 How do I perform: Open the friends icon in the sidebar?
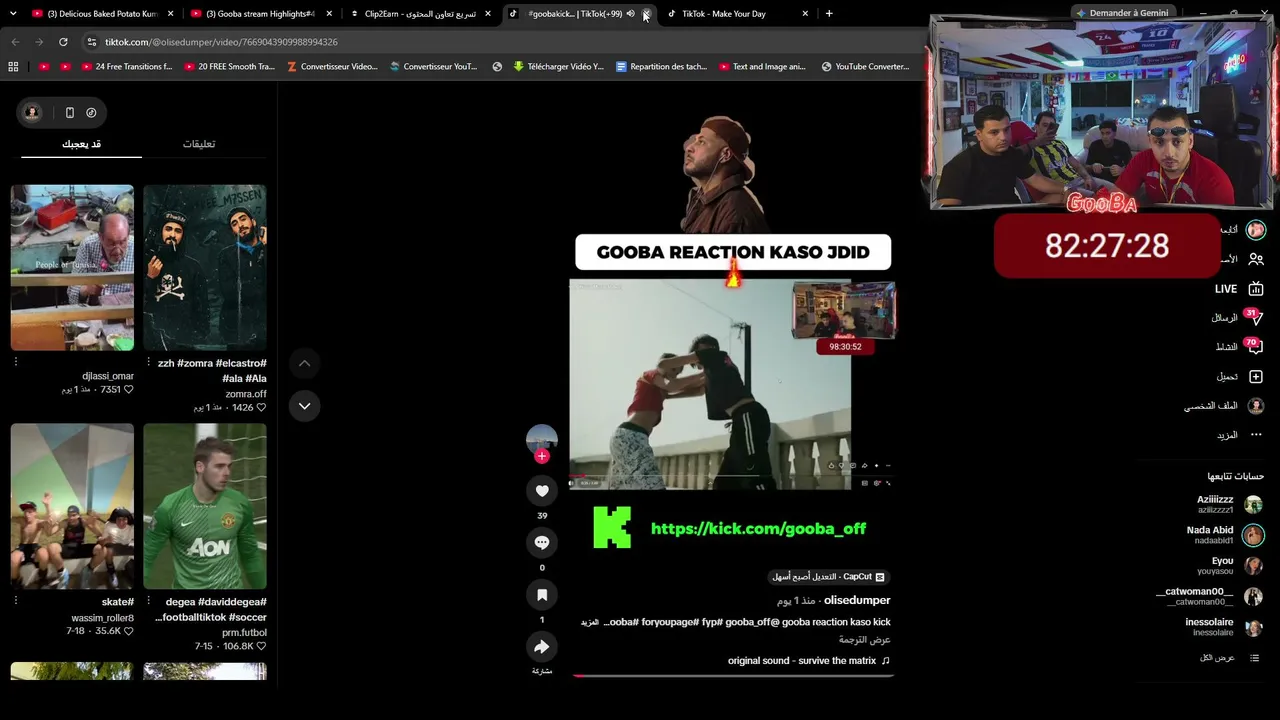[x=1256, y=259]
